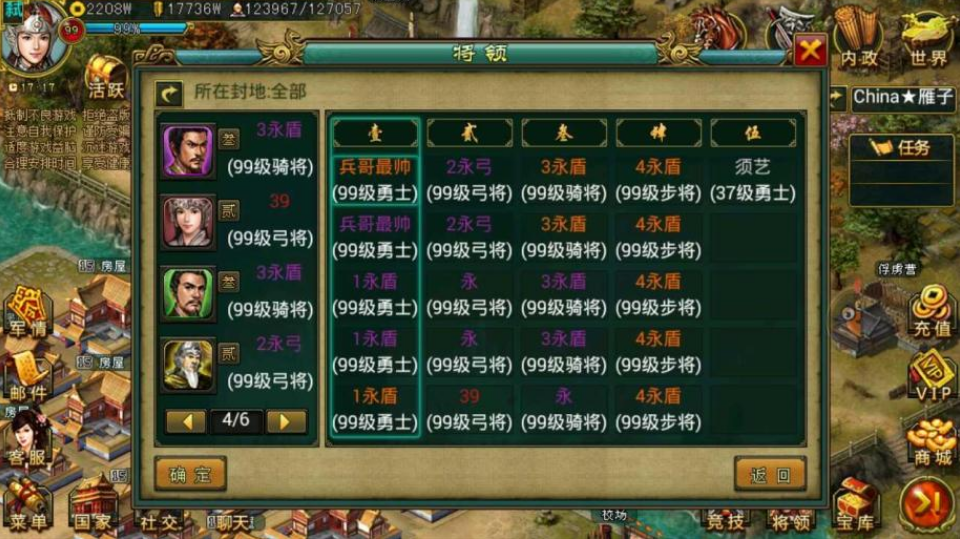Open the 世界 world map icon
Screen dimensions: 960x539
(928, 39)
